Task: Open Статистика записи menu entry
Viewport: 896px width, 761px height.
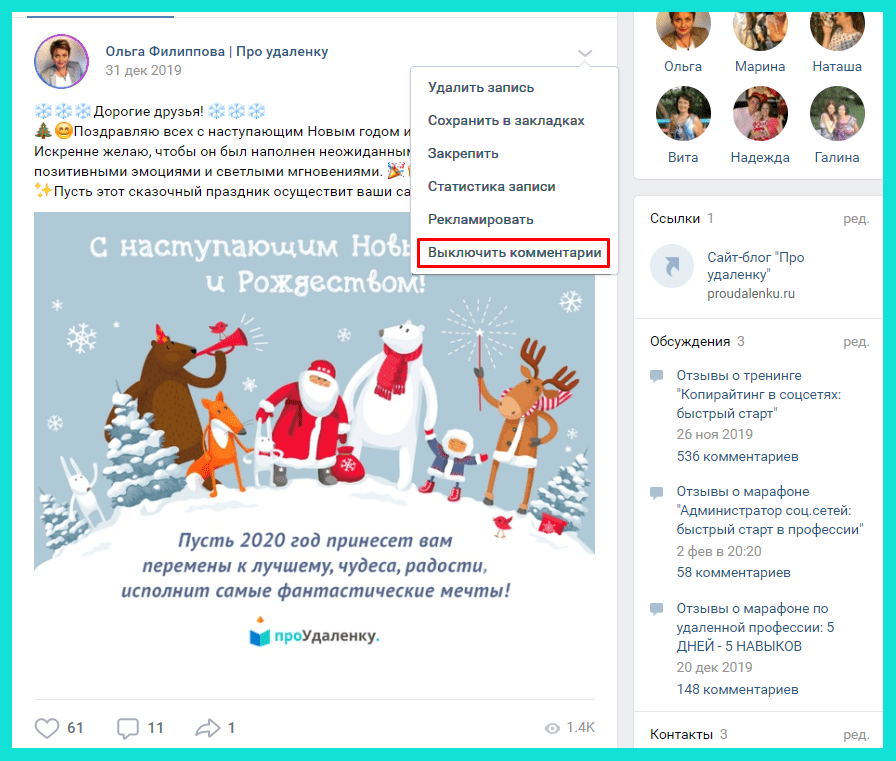Action: point(491,186)
